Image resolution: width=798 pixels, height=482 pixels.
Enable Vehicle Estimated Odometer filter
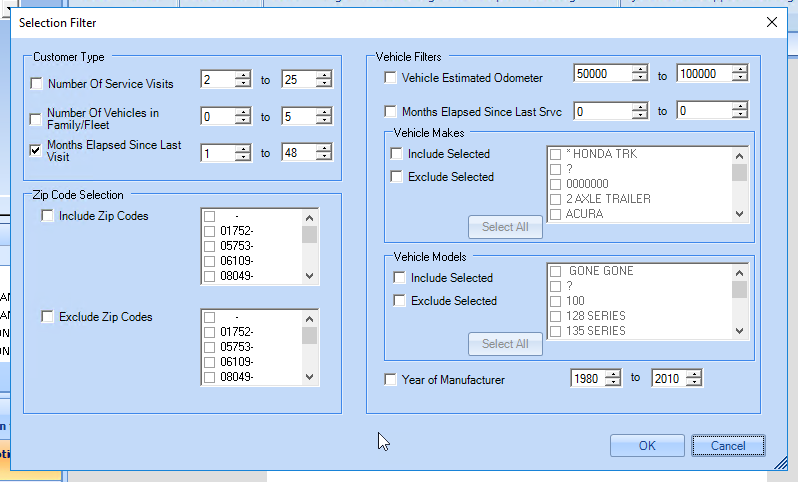(x=391, y=78)
